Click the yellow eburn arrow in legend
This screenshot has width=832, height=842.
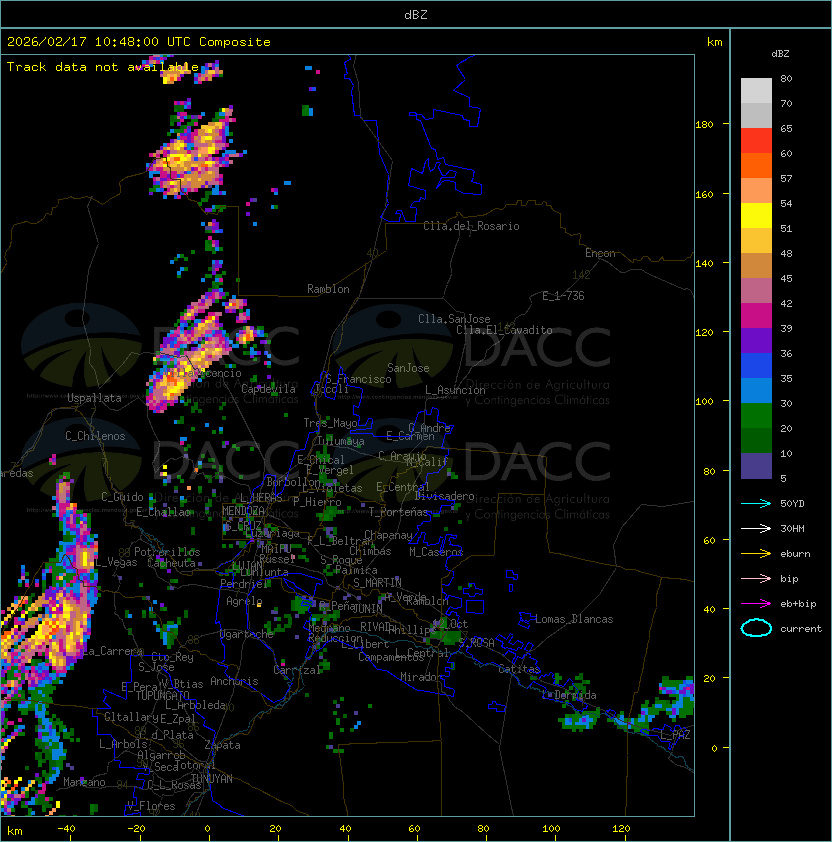click(756, 554)
